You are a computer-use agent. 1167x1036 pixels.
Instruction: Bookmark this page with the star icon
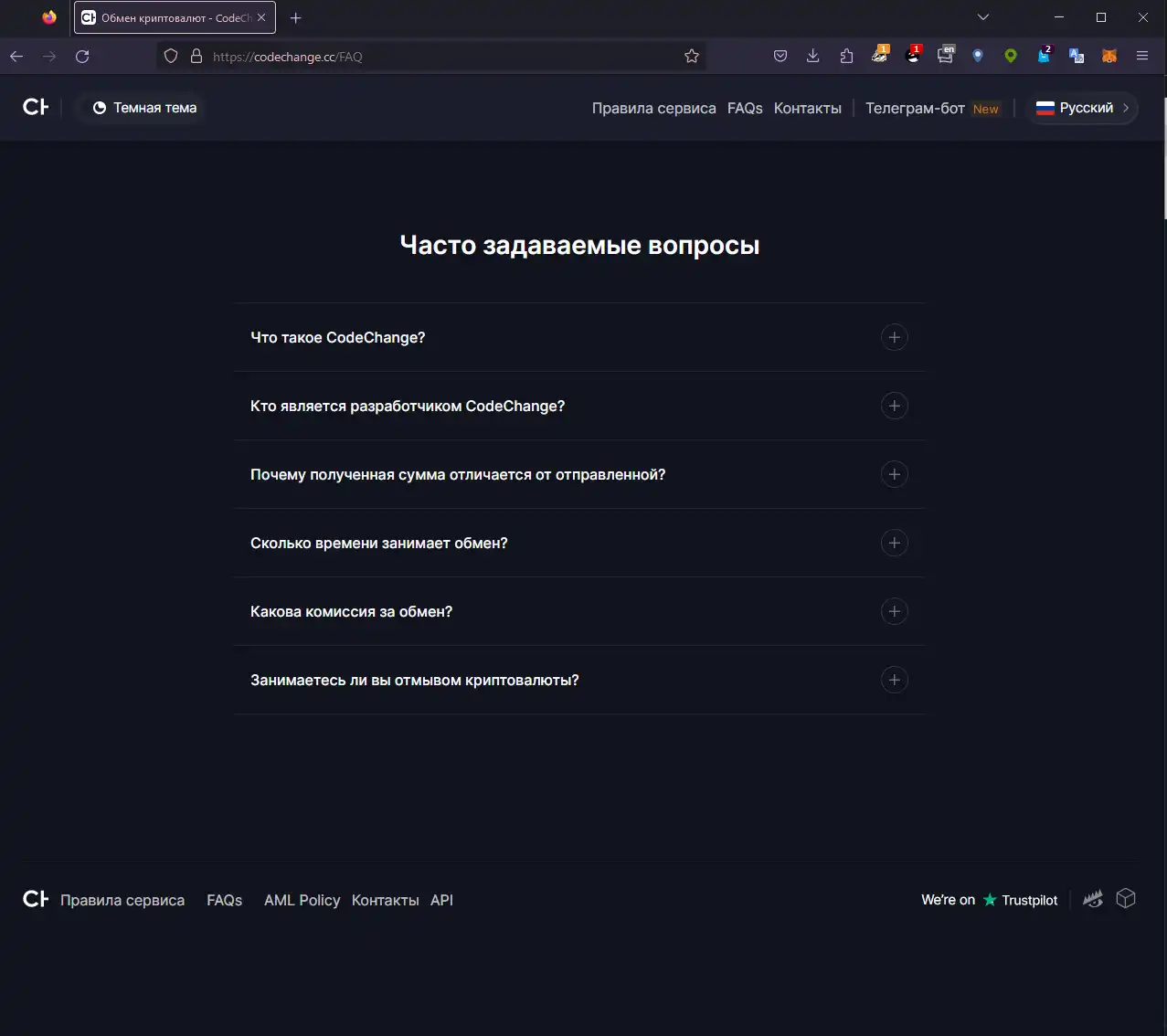tap(692, 57)
